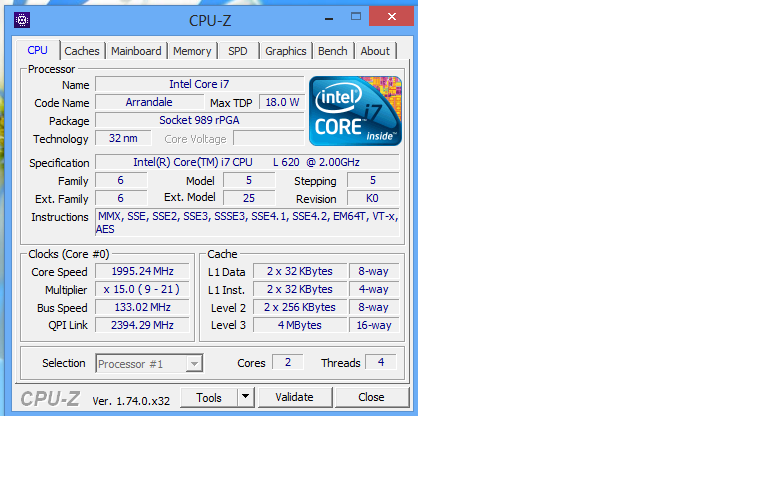Viewport: 768px width, 480px height.
Task: Open the SPD tab
Action: [238, 51]
